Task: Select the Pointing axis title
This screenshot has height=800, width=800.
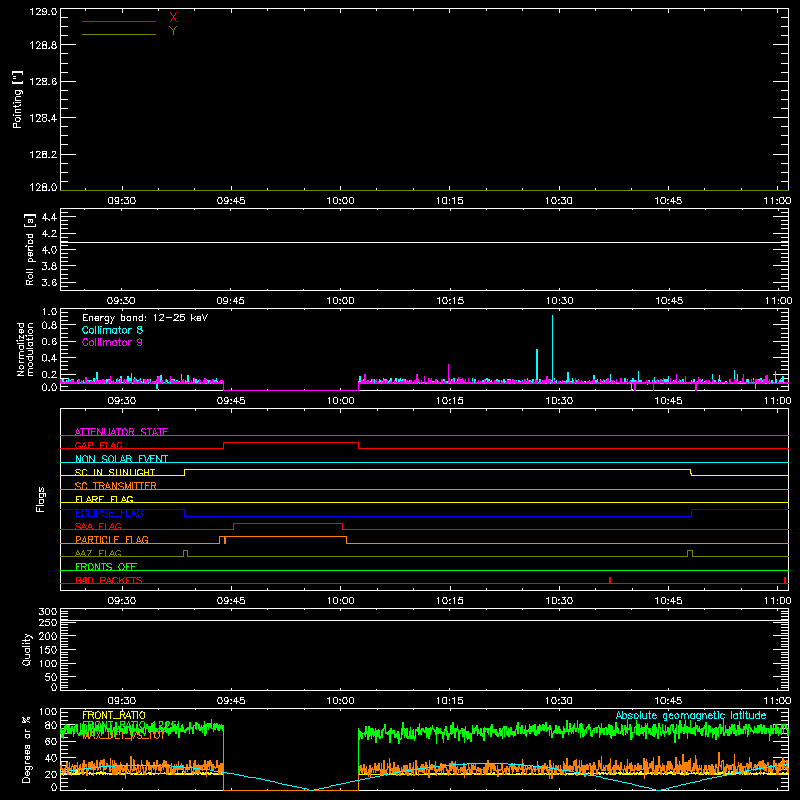Action: 18,99
